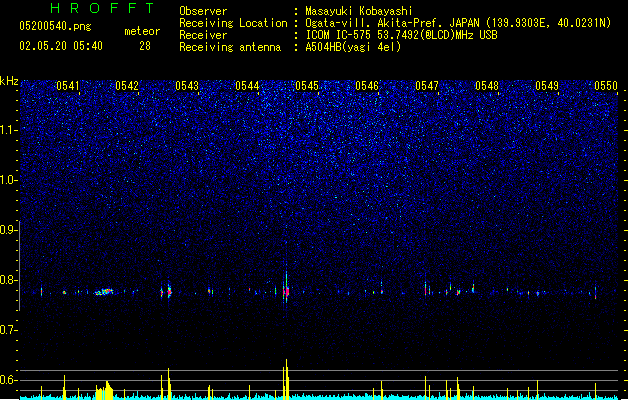Click the long meteor echo cluster near 0542

pyautogui.click(x=104, y=292)
